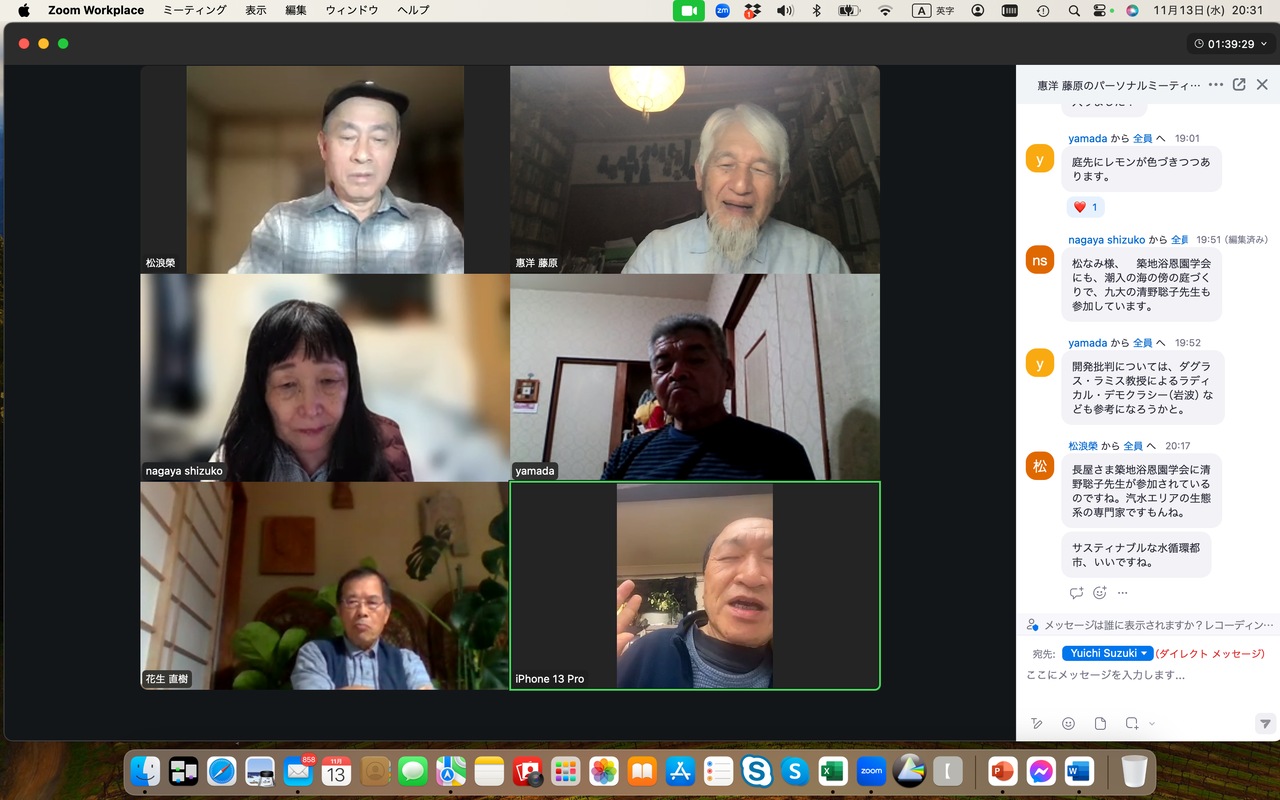Click the message visibility info notice

[x=1150, y=625]
